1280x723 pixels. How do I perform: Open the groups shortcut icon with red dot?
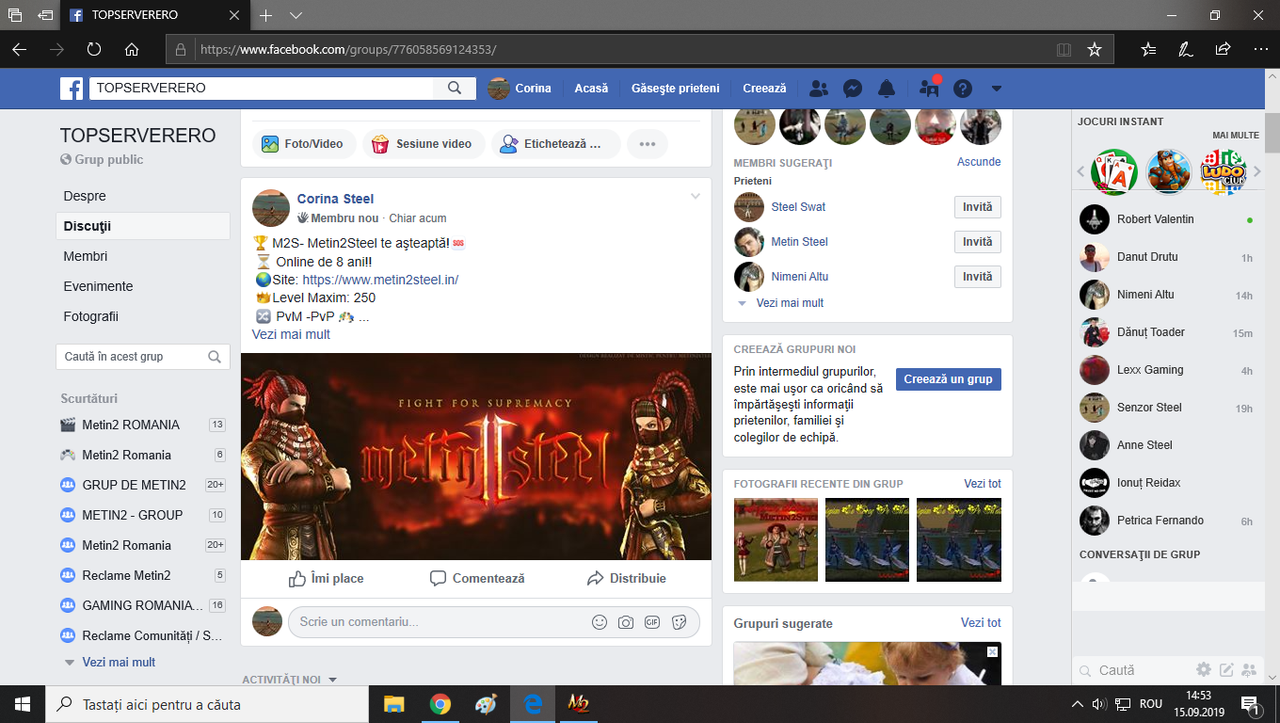(929, 88)
